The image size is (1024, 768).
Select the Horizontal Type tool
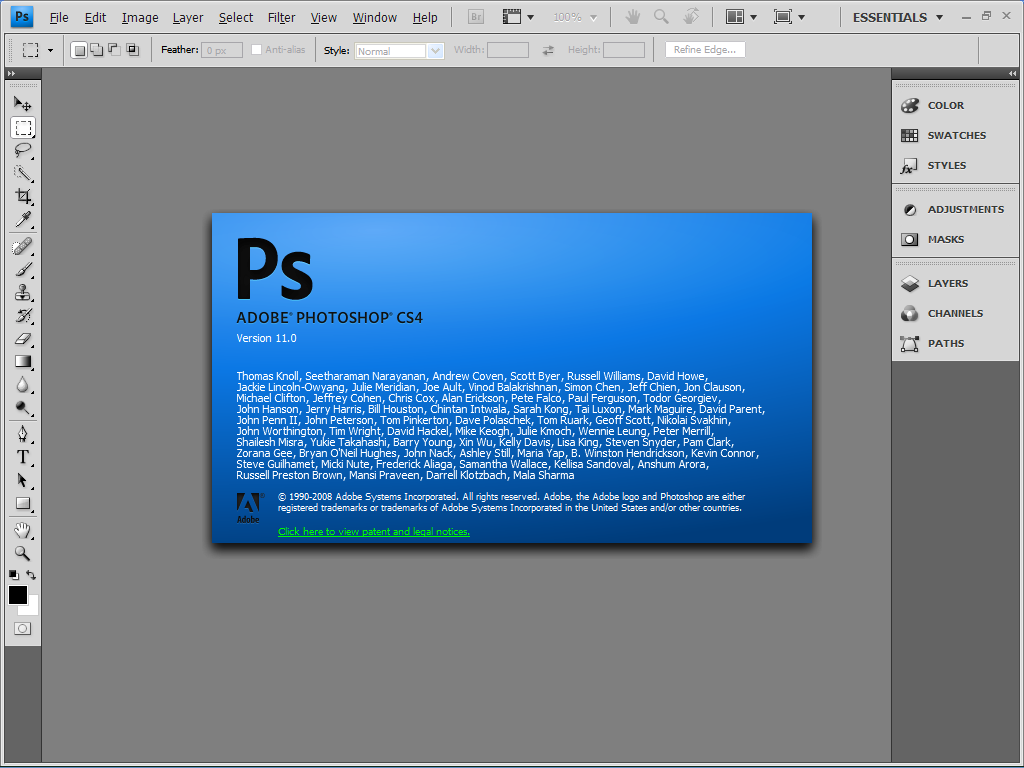[x=23, y=457]
